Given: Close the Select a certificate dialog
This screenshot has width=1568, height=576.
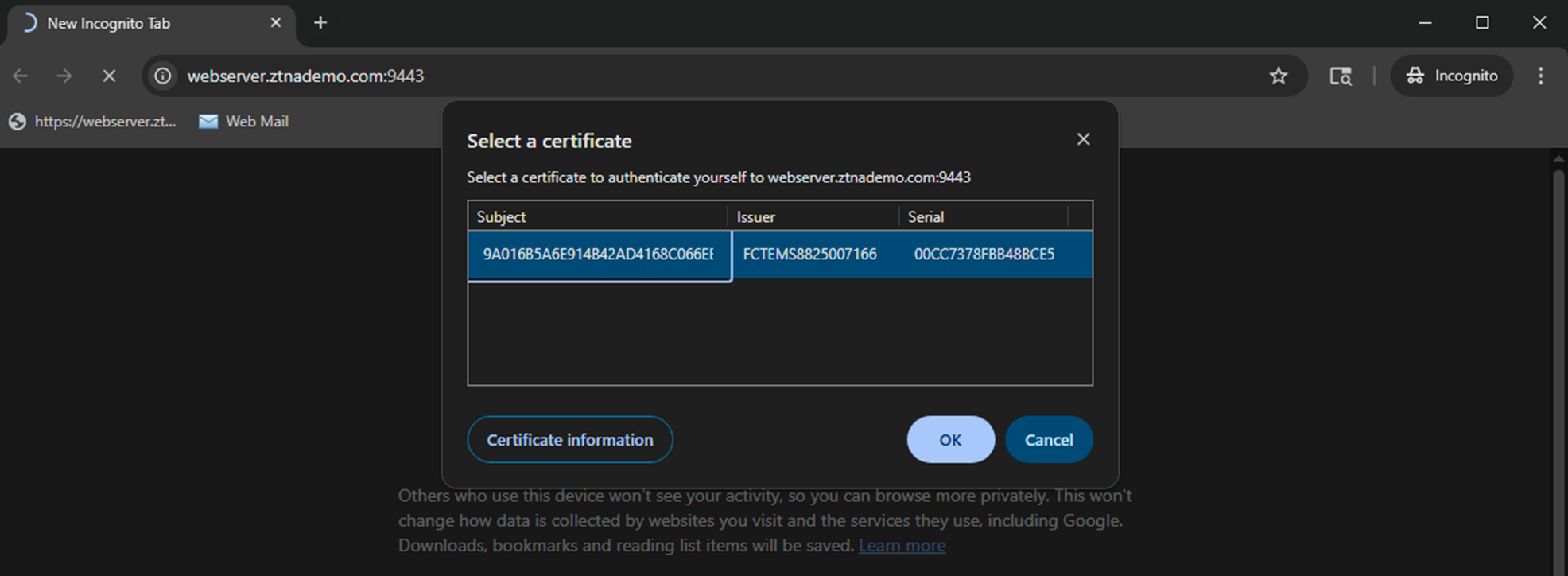Looking at the screenshot, I should (1083, 139).
